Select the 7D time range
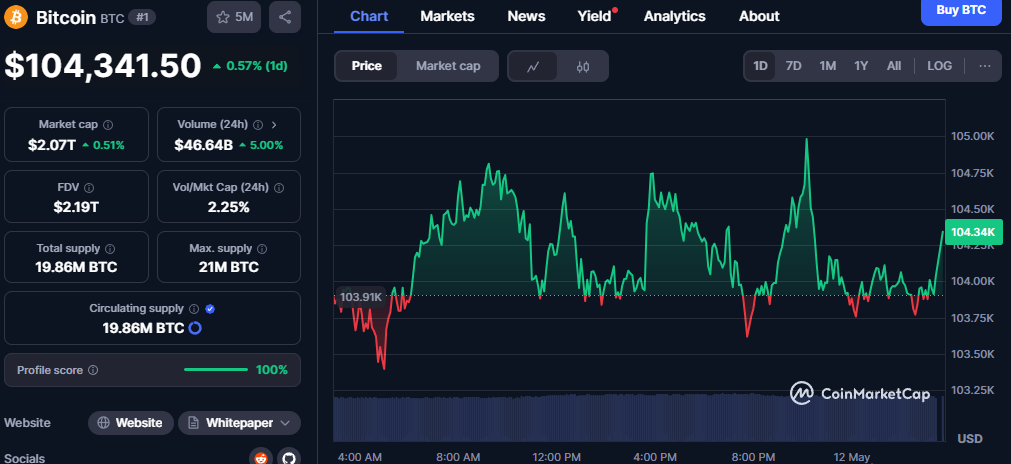Screen dimensions: 1011x464 [793, 66]
